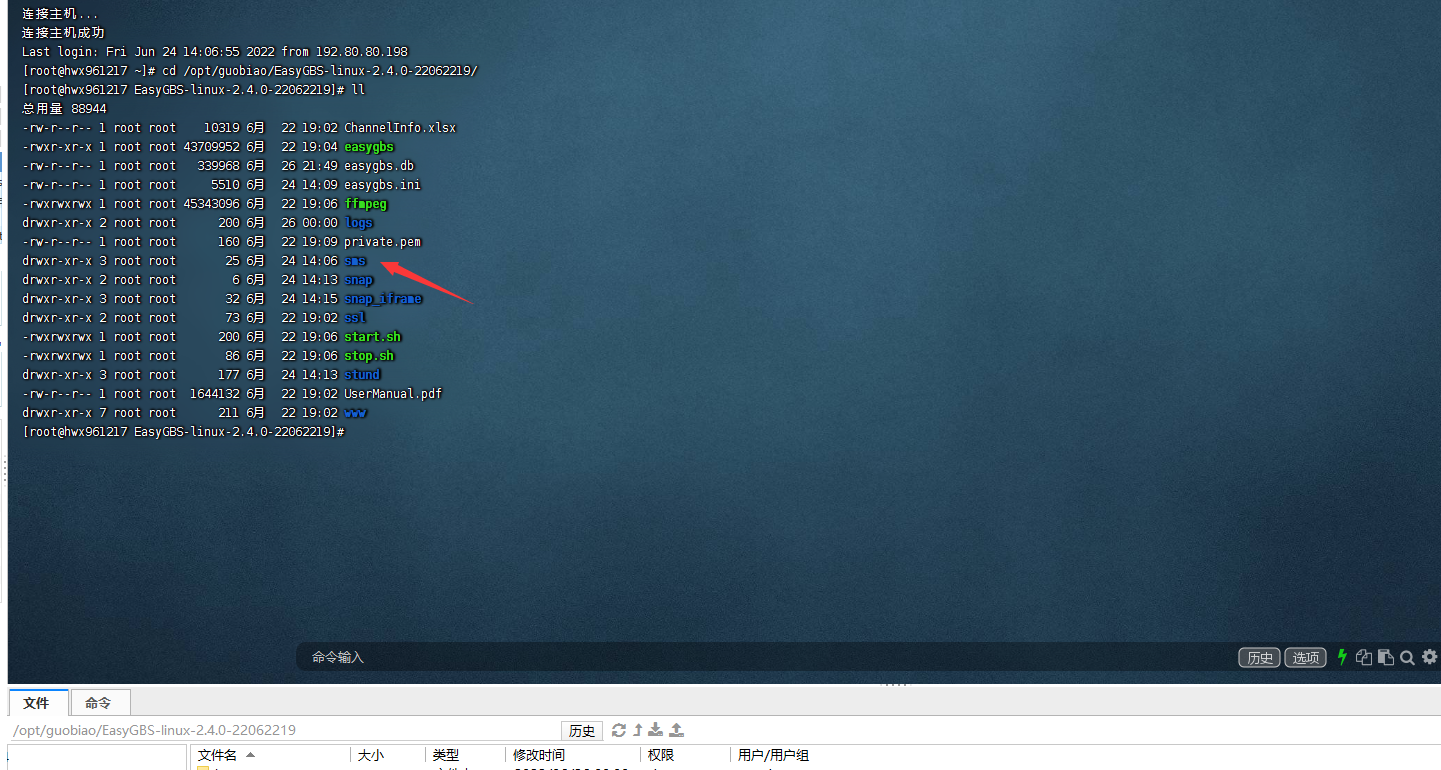Sort by 用户/用户组 column header

(773, 755)
